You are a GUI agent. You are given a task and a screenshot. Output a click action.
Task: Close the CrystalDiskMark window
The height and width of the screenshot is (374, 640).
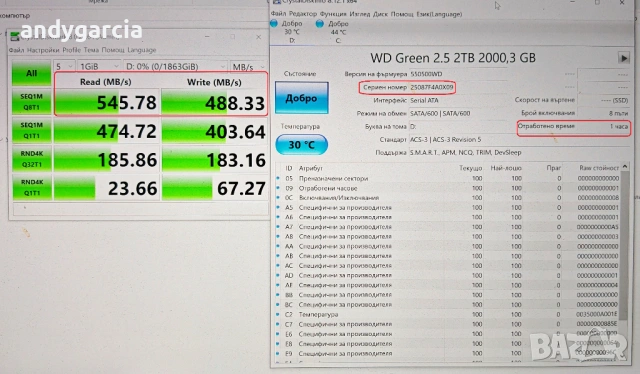(x=258, y=37)
